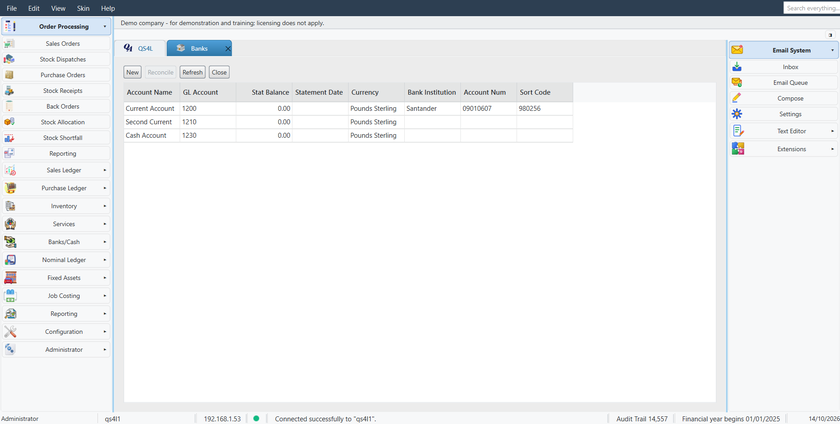
Task: Open the File menu
Action: (11, 8)
